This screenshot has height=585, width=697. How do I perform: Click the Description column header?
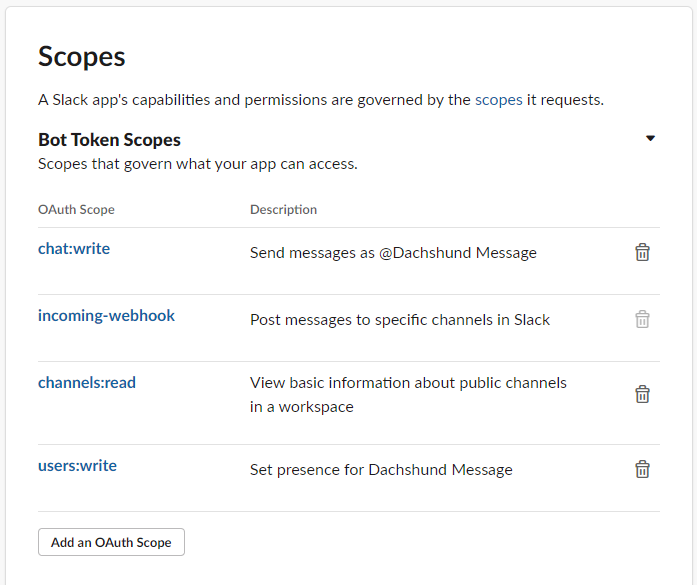click(x=284, y=209)
